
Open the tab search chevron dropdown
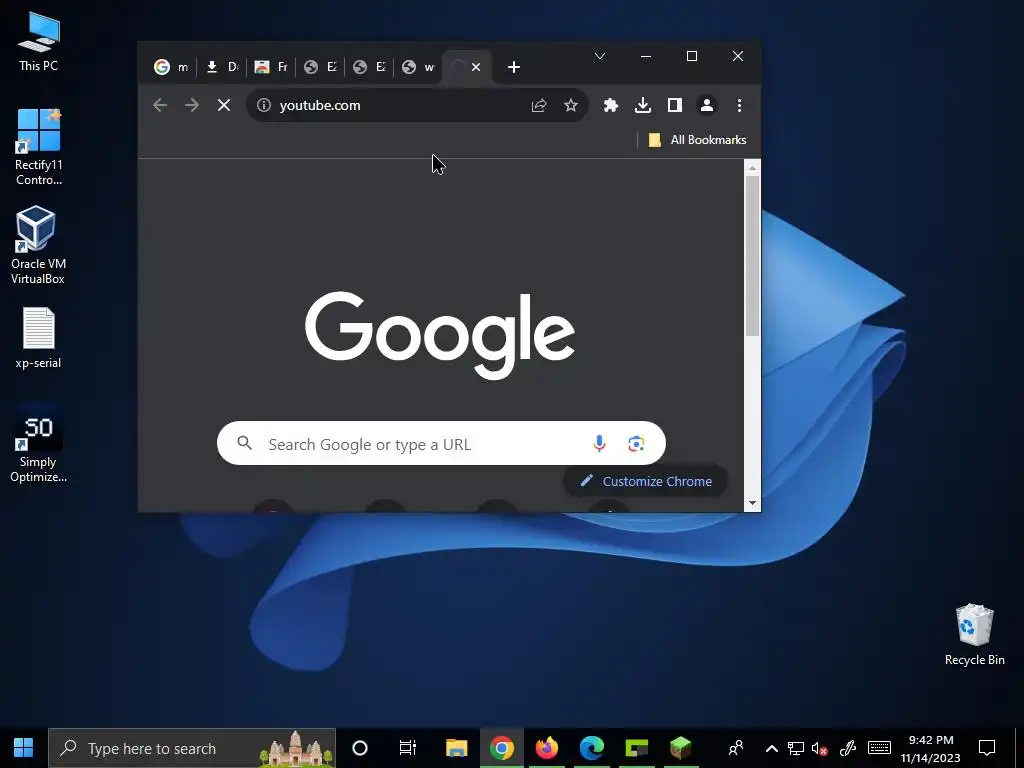600,56
